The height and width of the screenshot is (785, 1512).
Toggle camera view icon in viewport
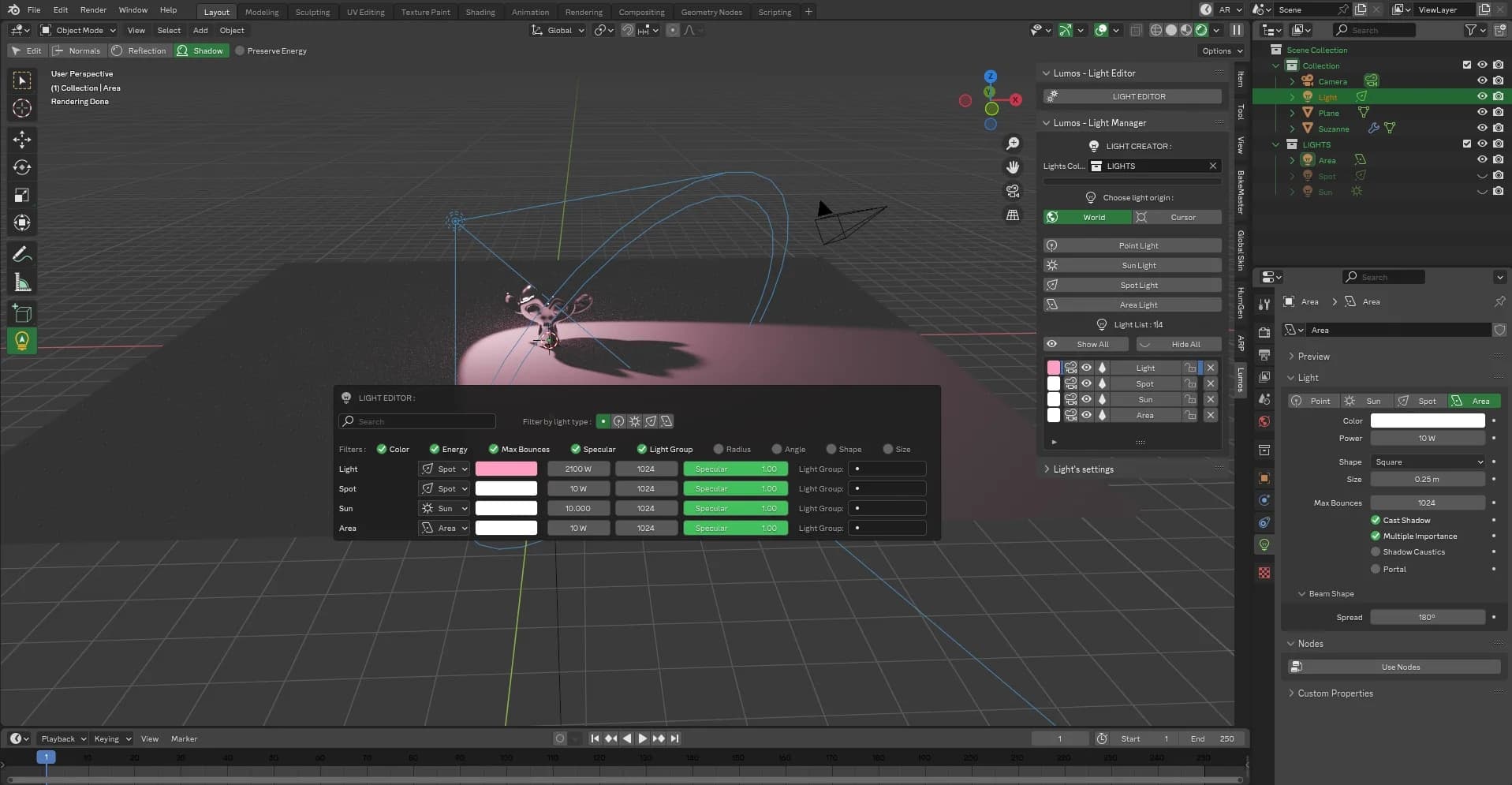click(1013, 191)
